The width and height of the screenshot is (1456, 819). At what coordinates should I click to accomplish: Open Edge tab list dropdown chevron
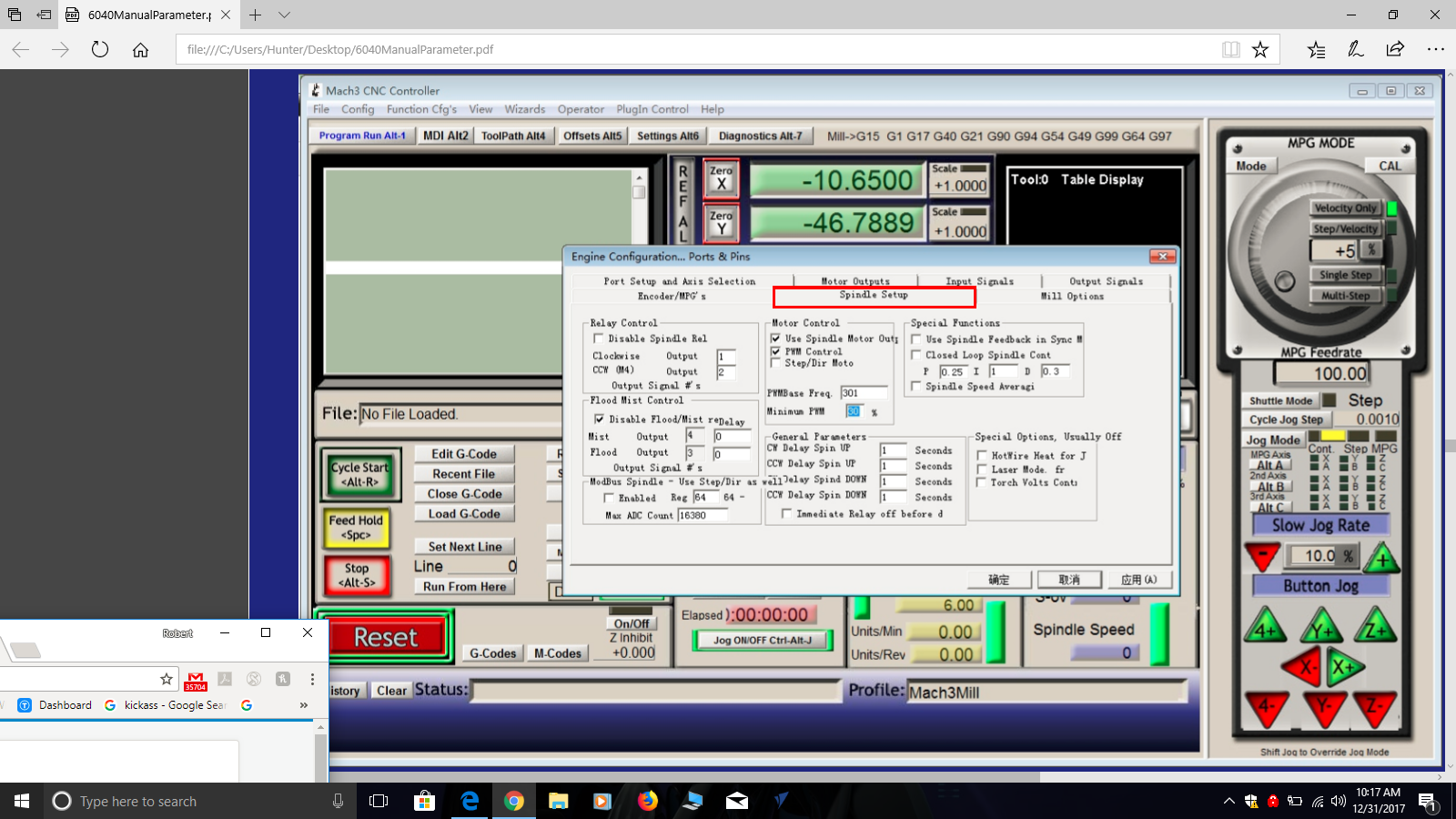pos(284,15)
